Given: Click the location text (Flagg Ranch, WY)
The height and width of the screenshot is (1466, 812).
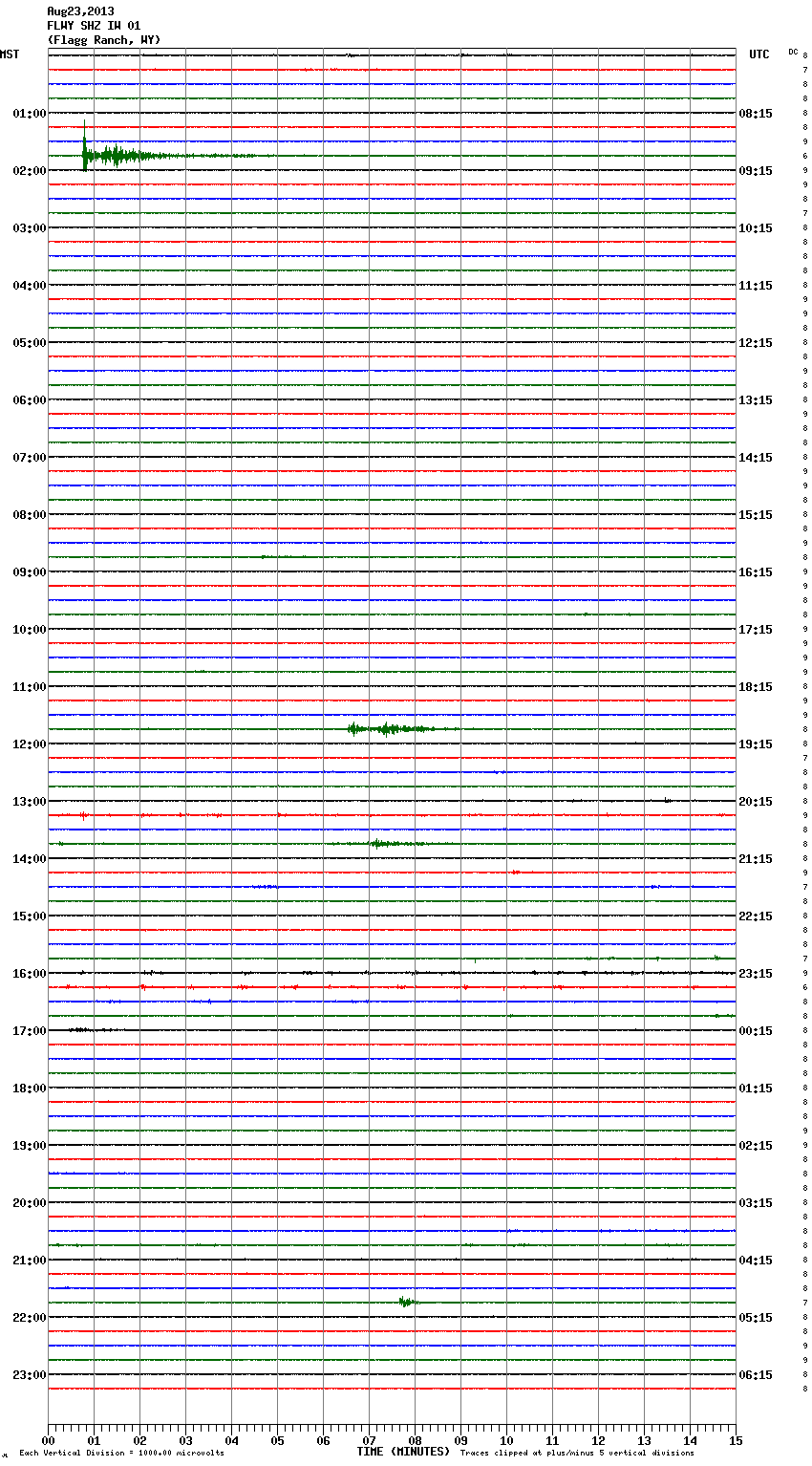Looking at the screenshot, I should tap(104, 40).
